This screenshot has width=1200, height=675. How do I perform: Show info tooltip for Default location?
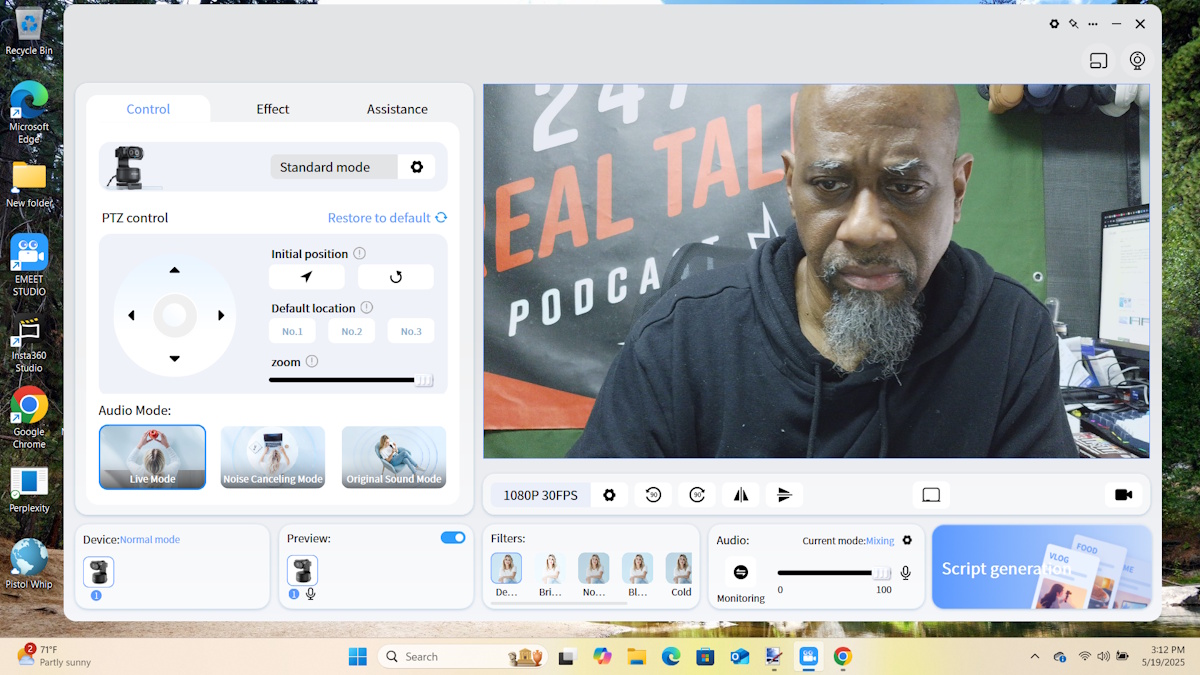(367, 308)
